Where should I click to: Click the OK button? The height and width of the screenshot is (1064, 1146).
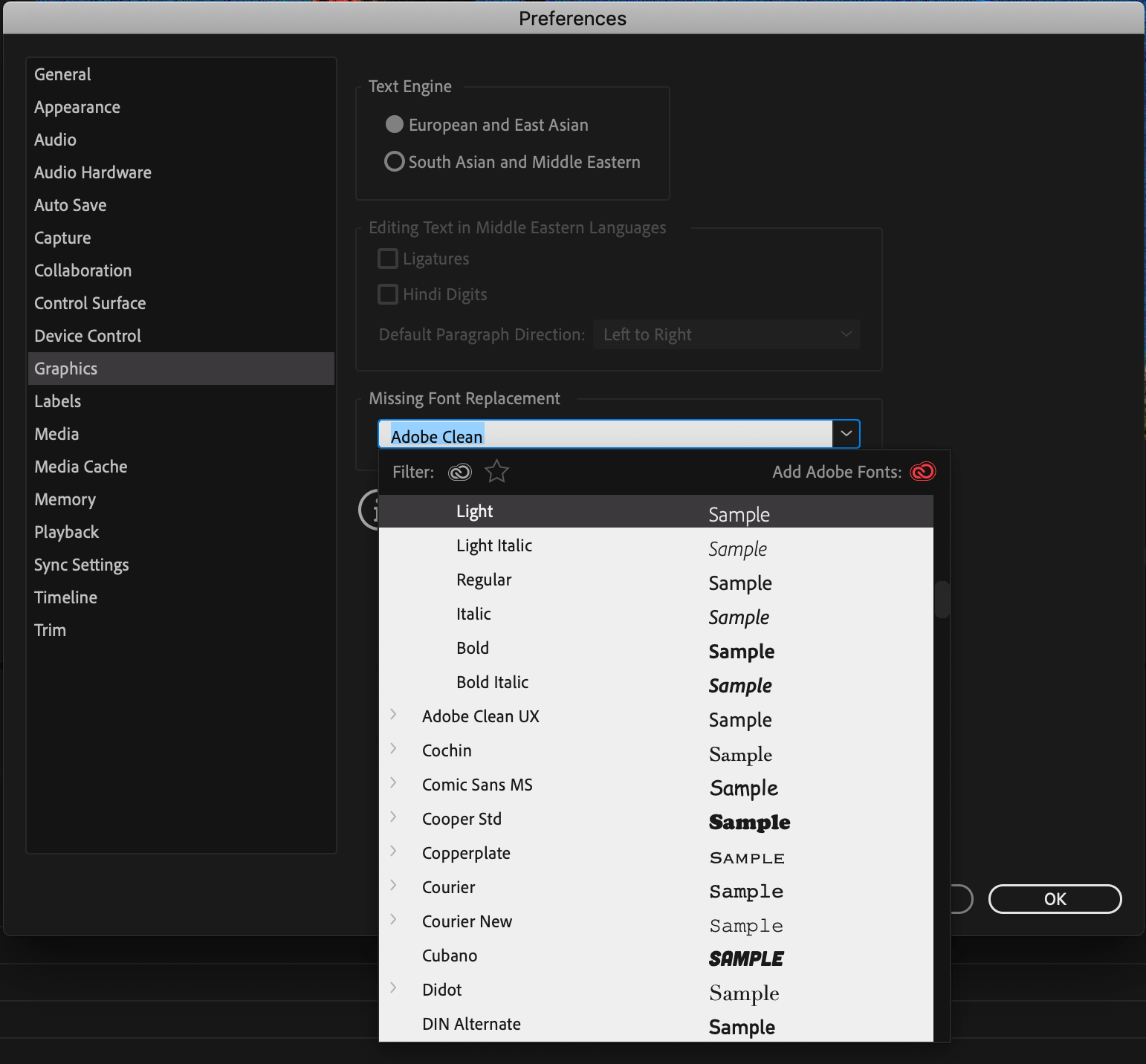(x=1055, y=899)
